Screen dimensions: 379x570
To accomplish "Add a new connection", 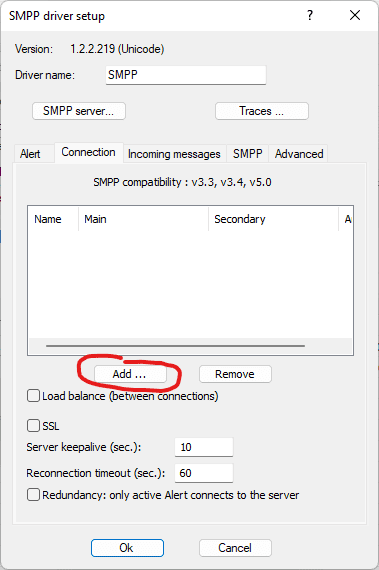I will 130,374.
